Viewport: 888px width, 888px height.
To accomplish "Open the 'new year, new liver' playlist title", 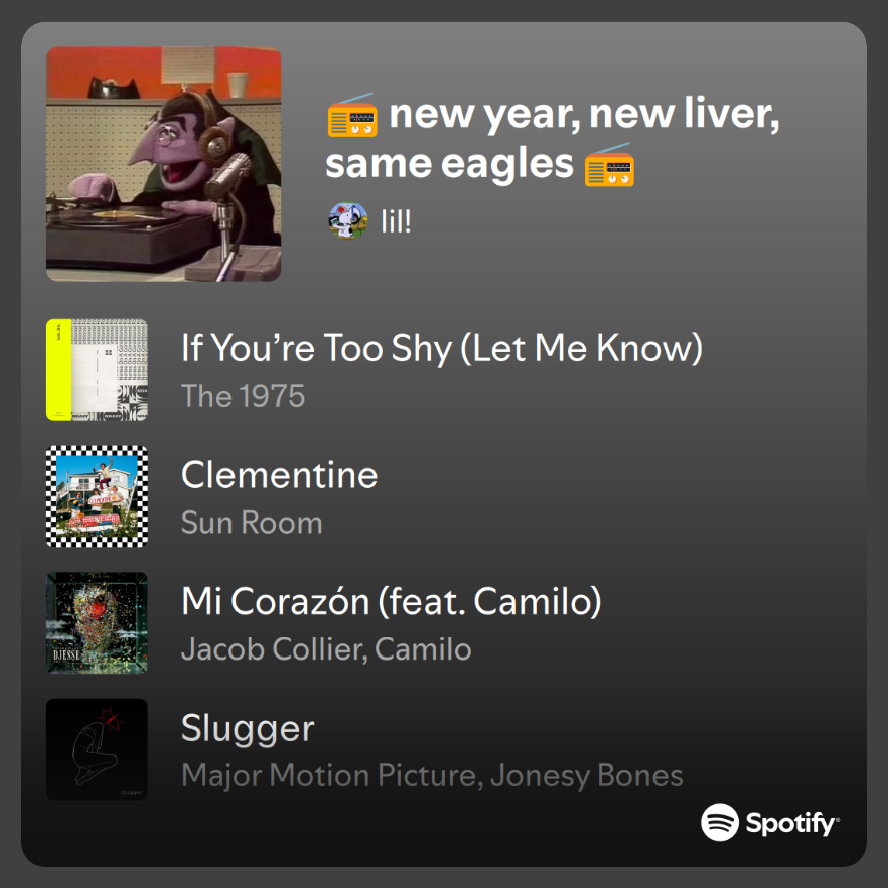I will 583,116.
